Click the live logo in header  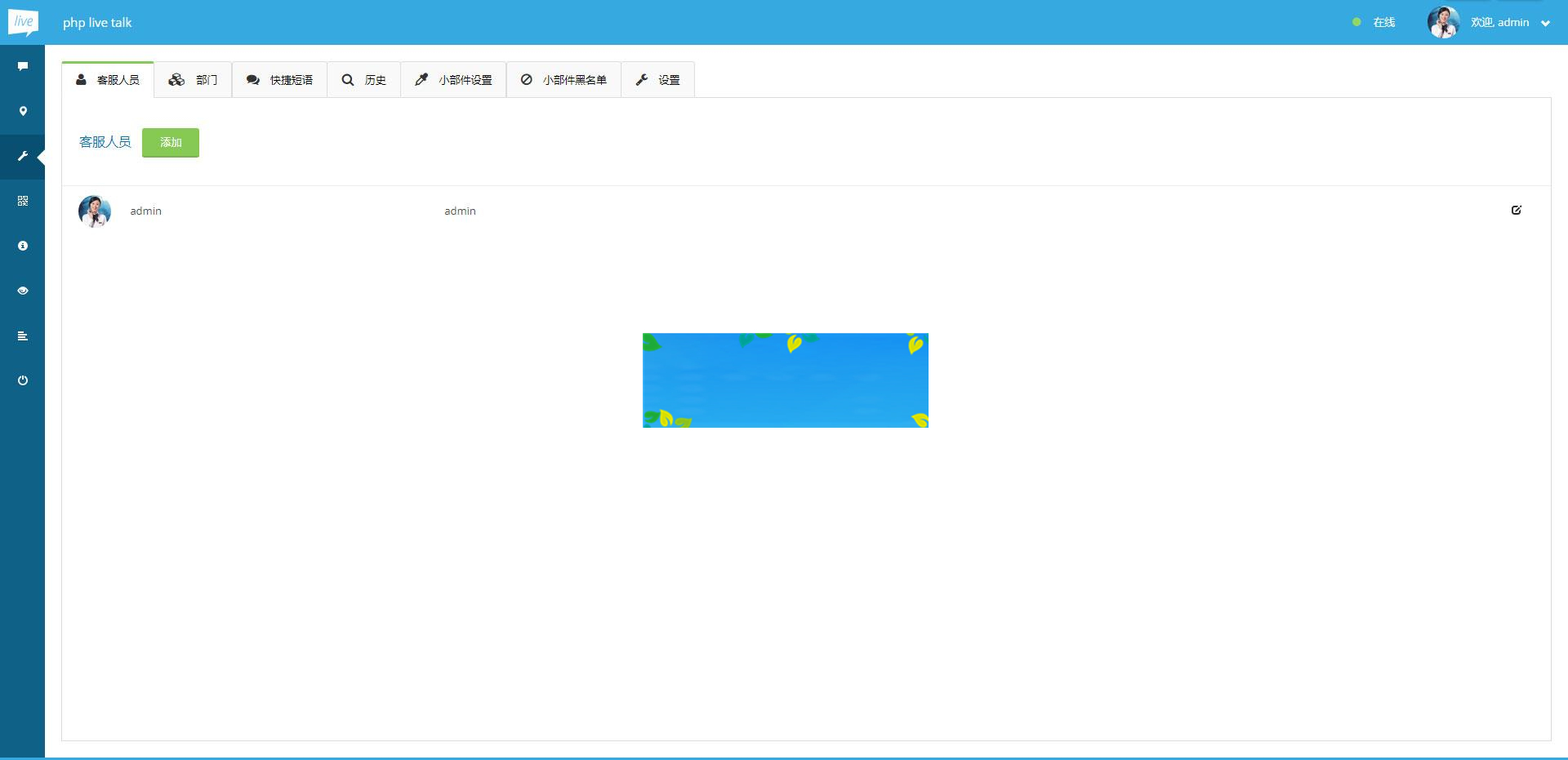pyautogui.click(x=23, y=22)
